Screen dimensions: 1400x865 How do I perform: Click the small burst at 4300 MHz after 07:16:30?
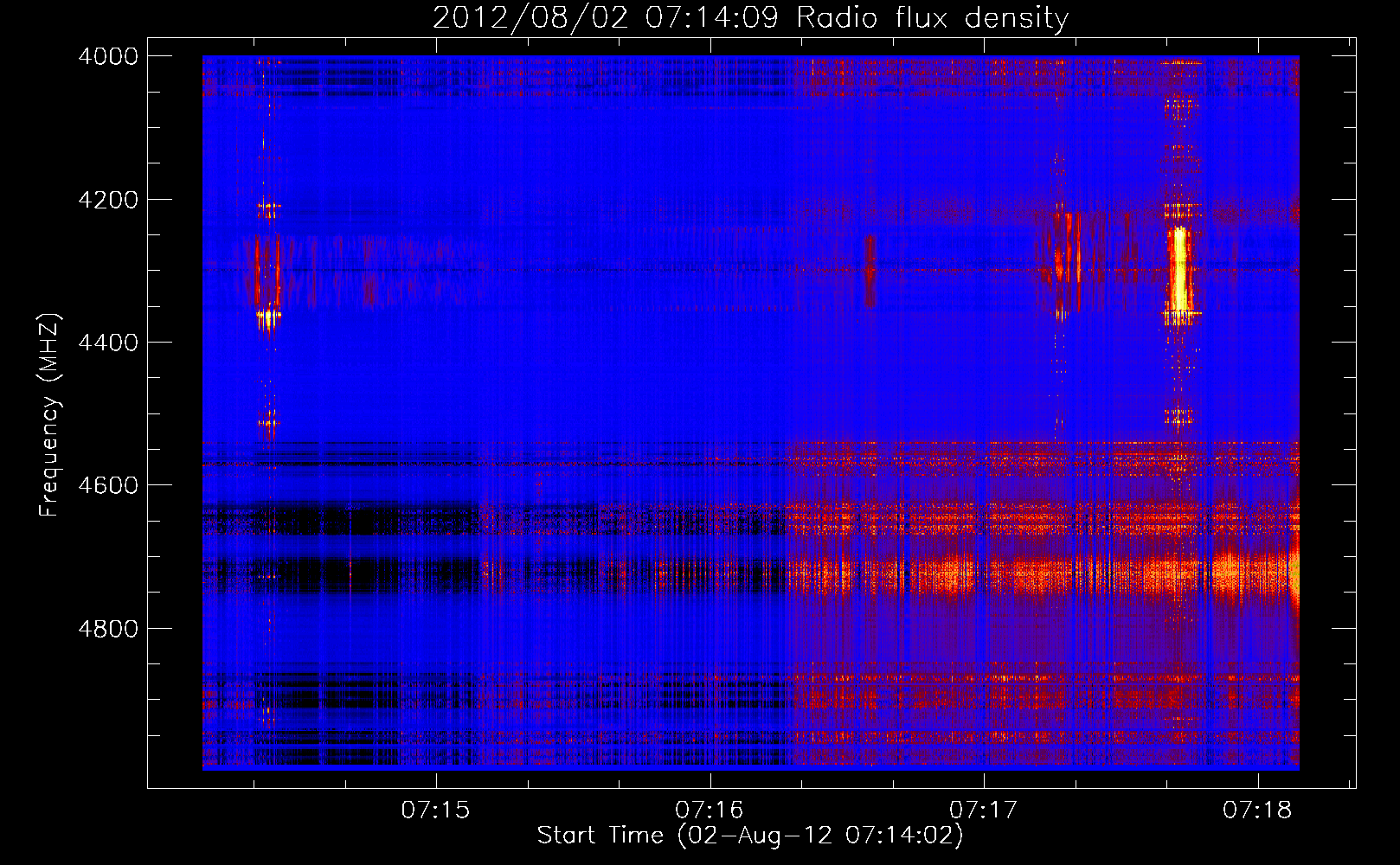[x=870, y=272]
